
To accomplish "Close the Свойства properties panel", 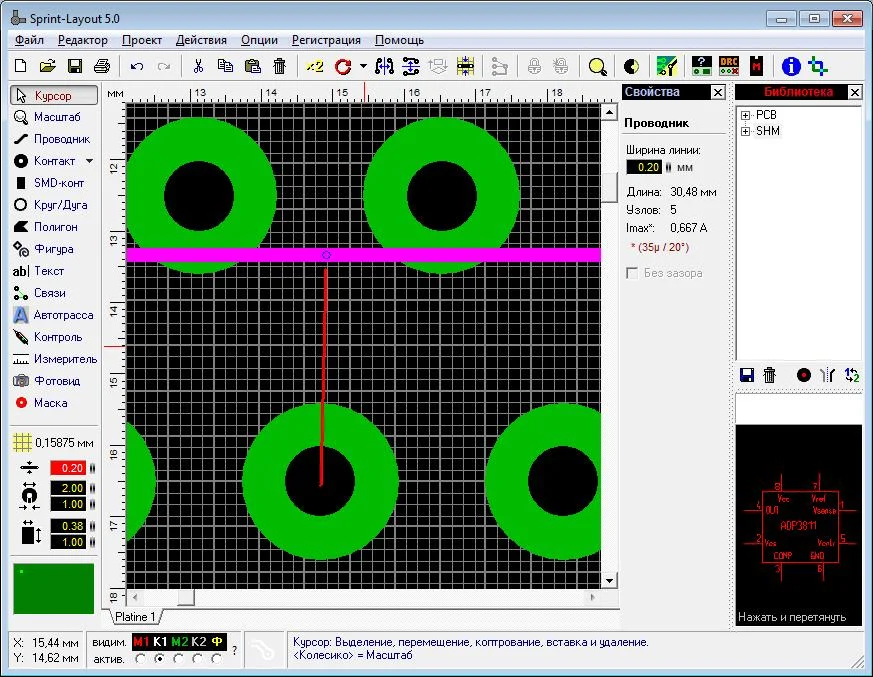I will [x=717, y=92].
